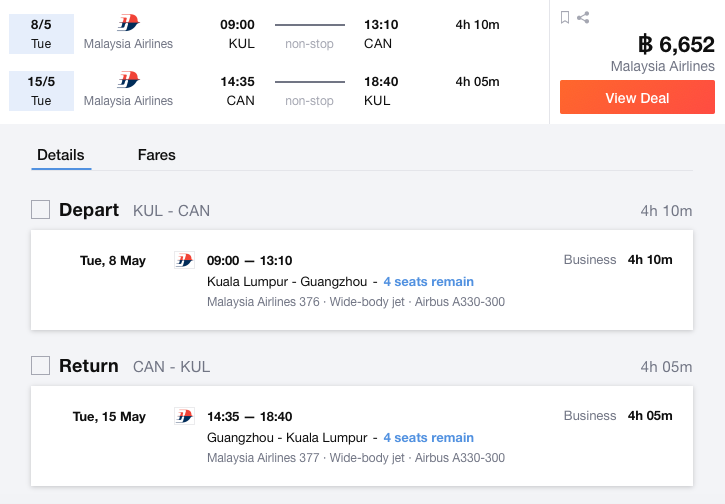Click the ฿ 6,652 price
Screen dimensions: 725x504
(676, 44)
